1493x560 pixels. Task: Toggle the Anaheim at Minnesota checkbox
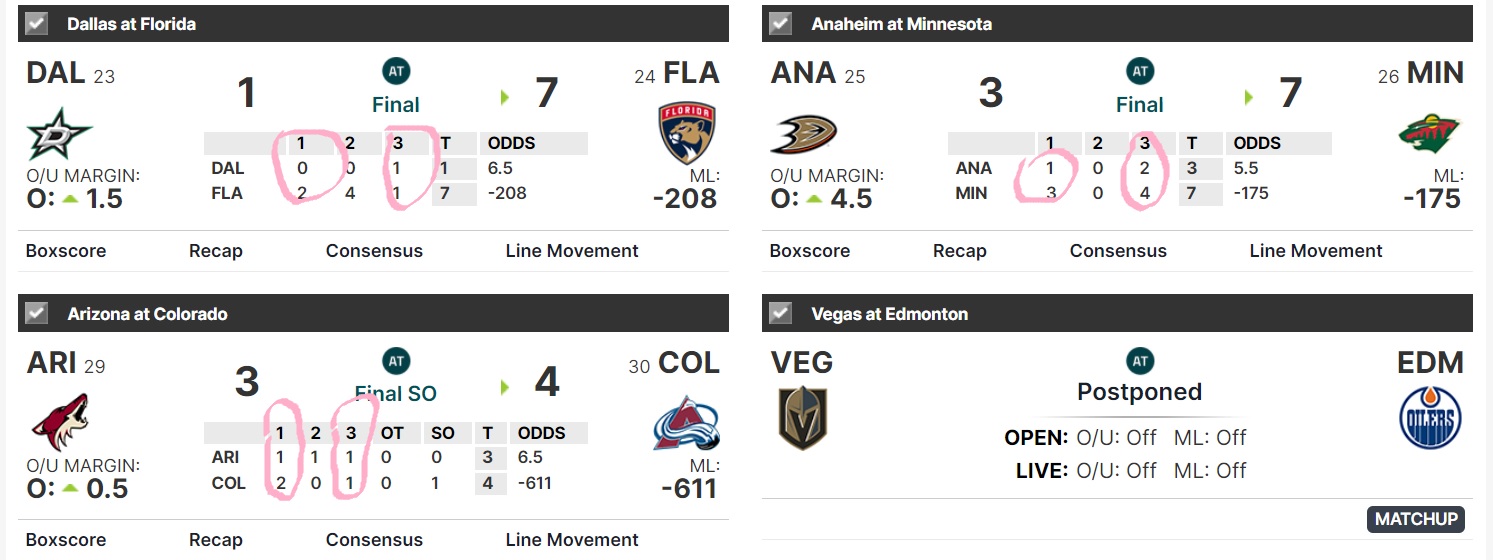781,23
